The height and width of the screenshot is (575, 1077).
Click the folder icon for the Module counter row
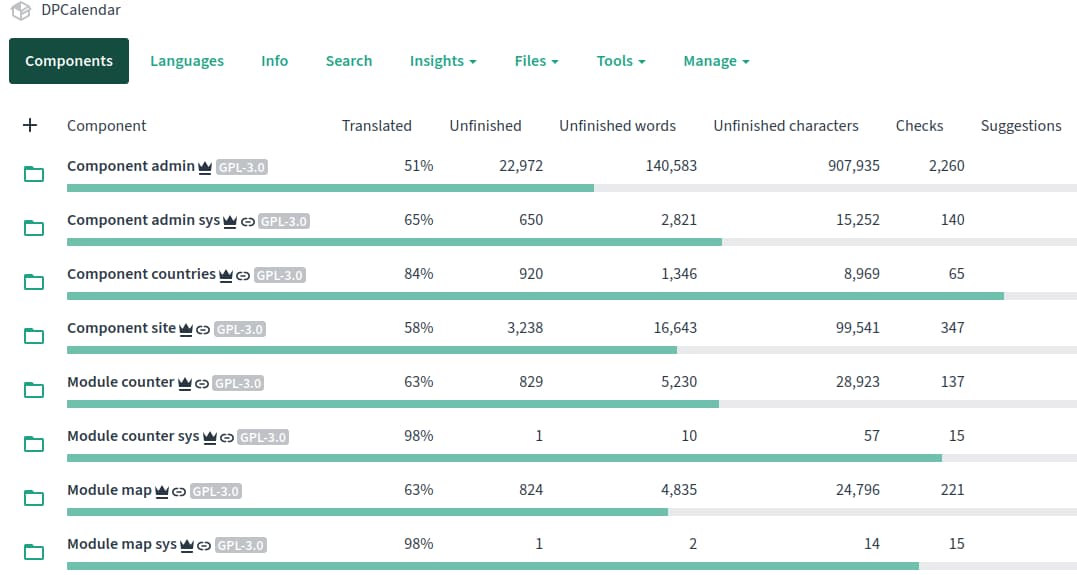tap(34, 390)
